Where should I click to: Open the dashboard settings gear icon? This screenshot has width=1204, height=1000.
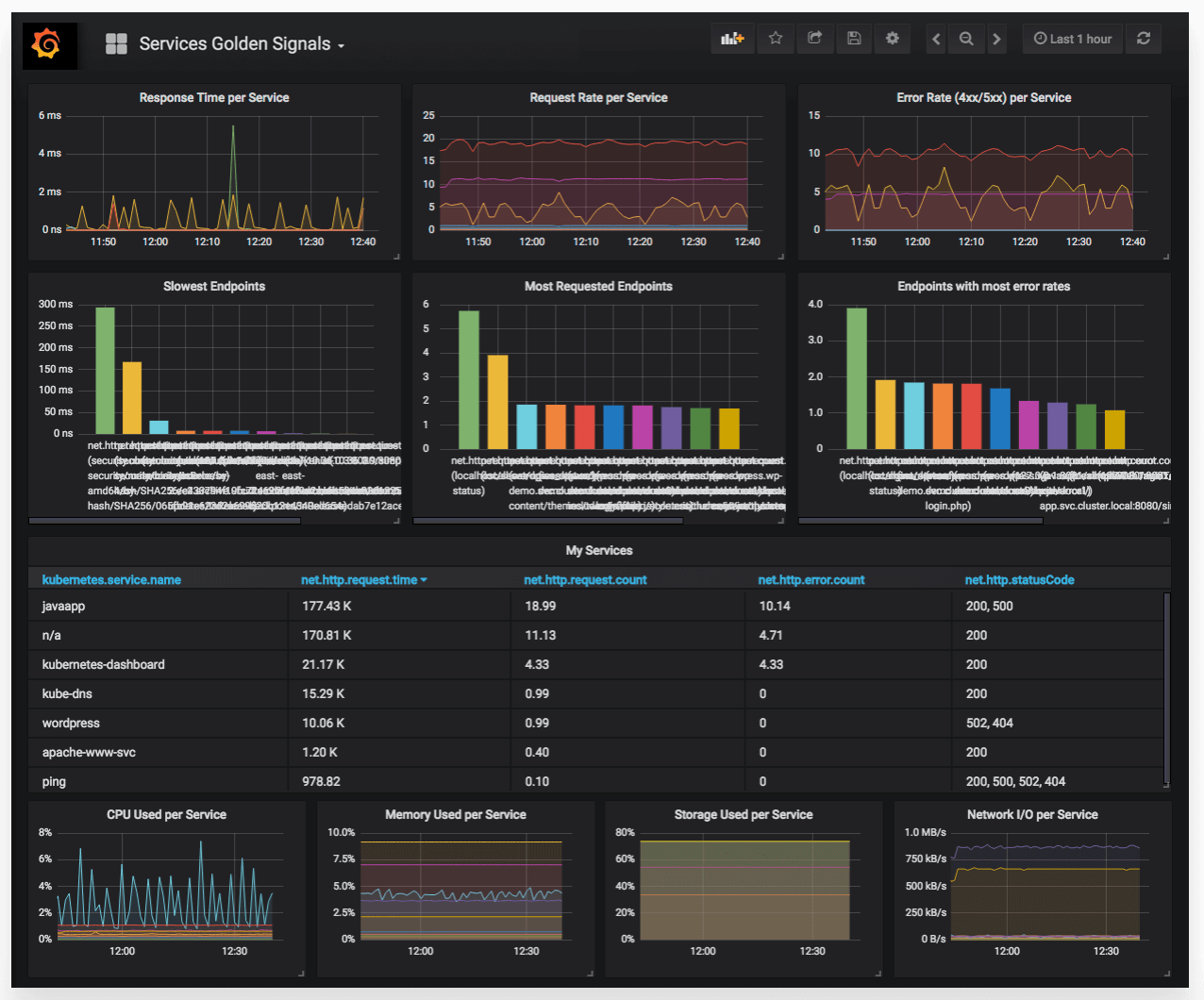(893, 39)
